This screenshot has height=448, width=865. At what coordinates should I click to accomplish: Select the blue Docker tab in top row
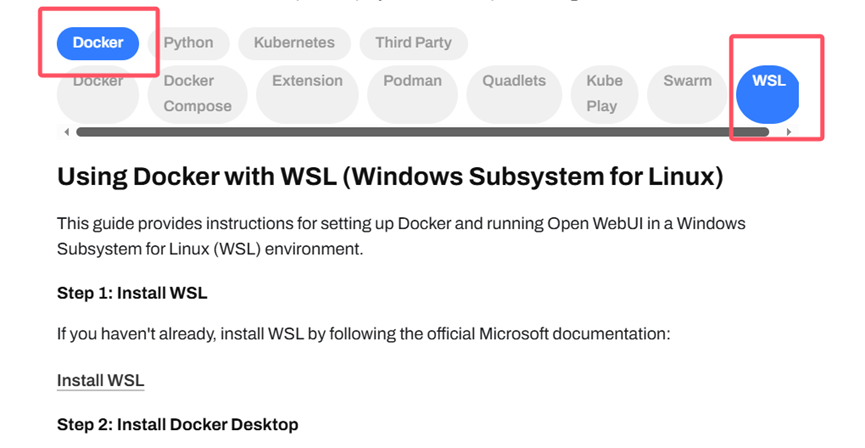[98, 43]
